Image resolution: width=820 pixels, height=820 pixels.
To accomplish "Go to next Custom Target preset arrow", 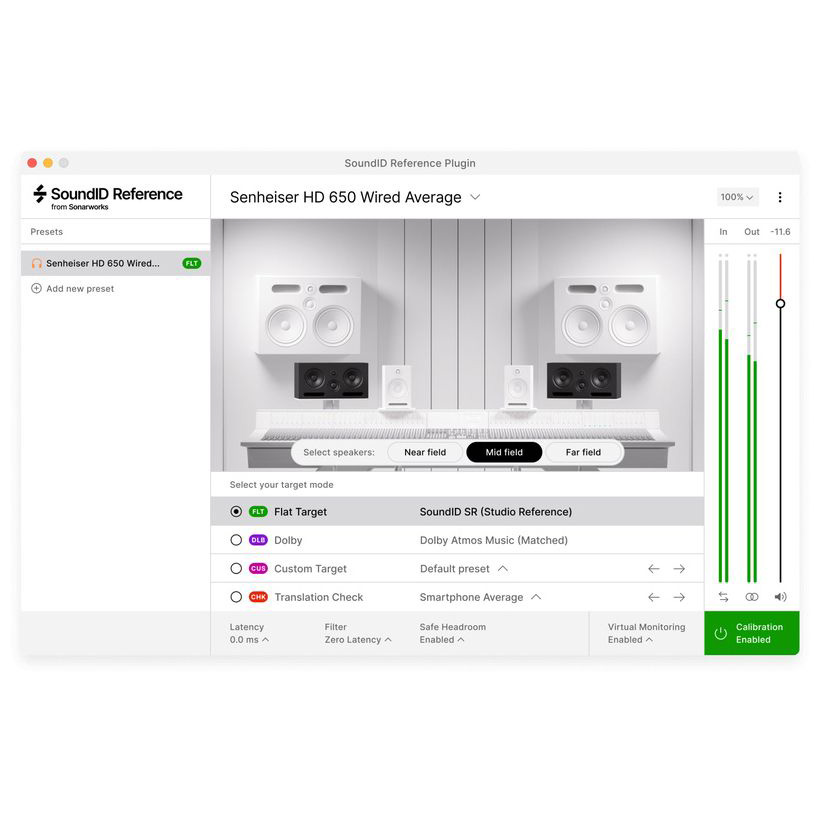I will (679, 568).
